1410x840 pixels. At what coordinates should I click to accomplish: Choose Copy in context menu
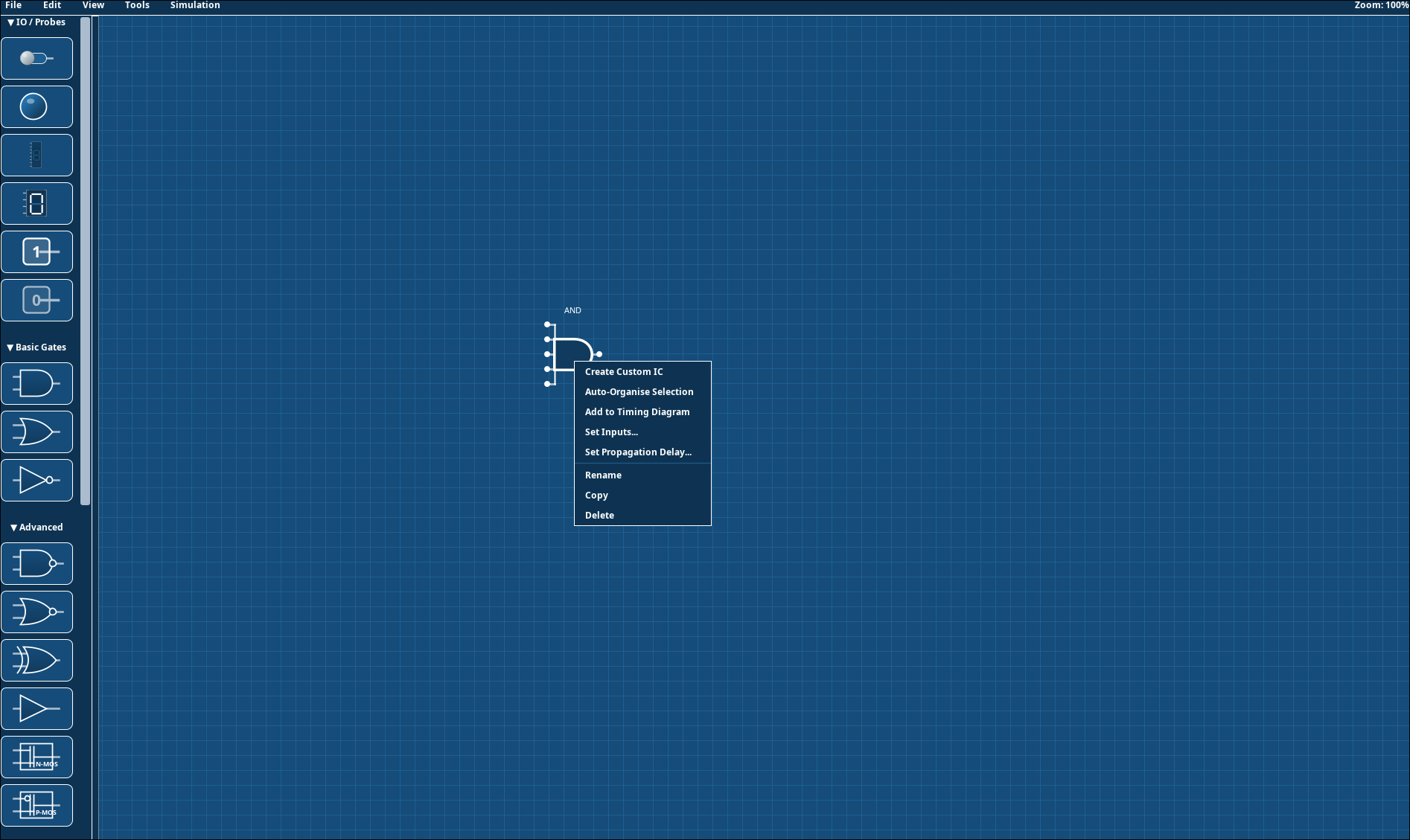pos(642,496)
